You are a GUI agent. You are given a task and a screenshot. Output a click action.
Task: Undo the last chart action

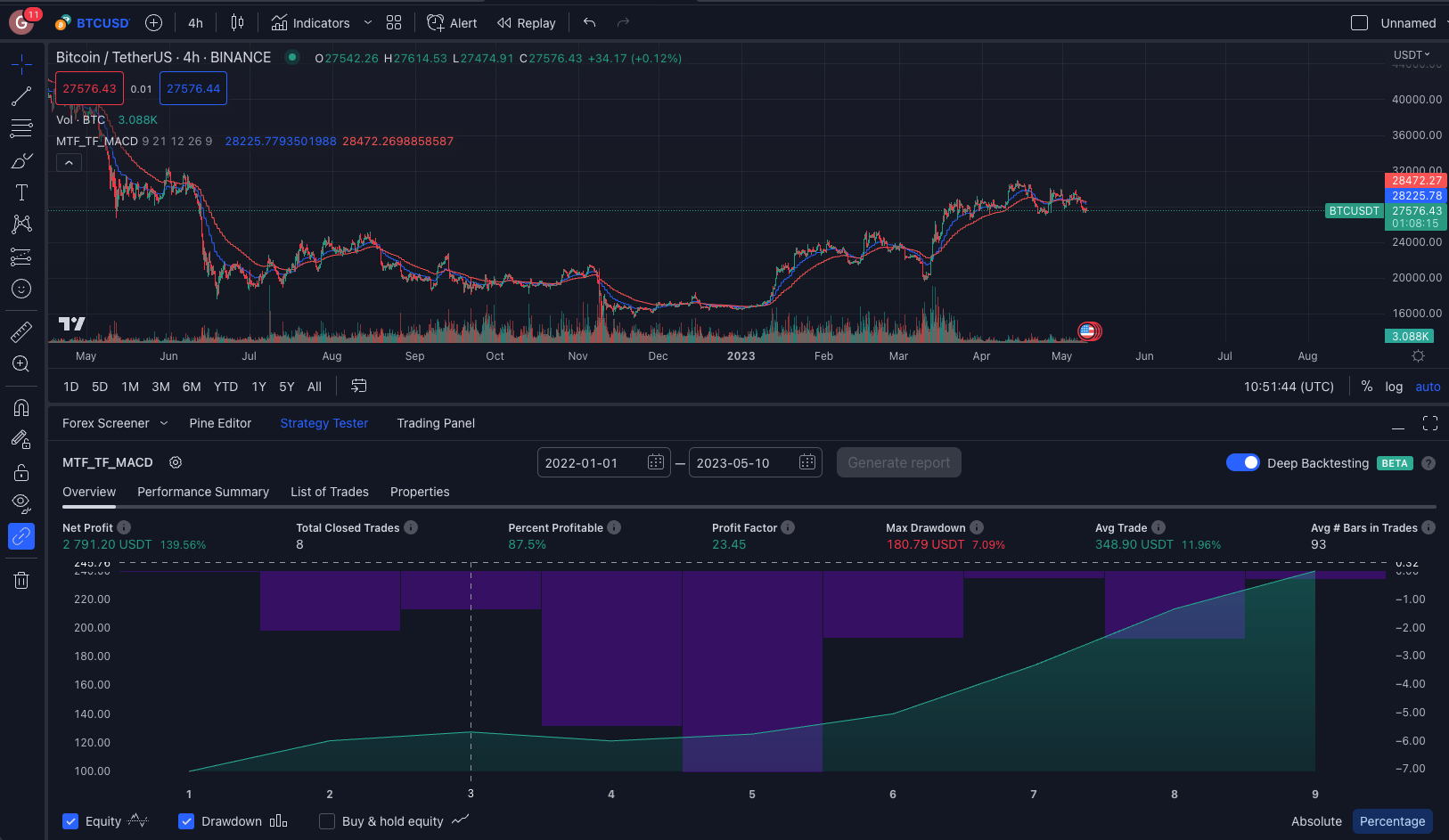coord(589,22)
